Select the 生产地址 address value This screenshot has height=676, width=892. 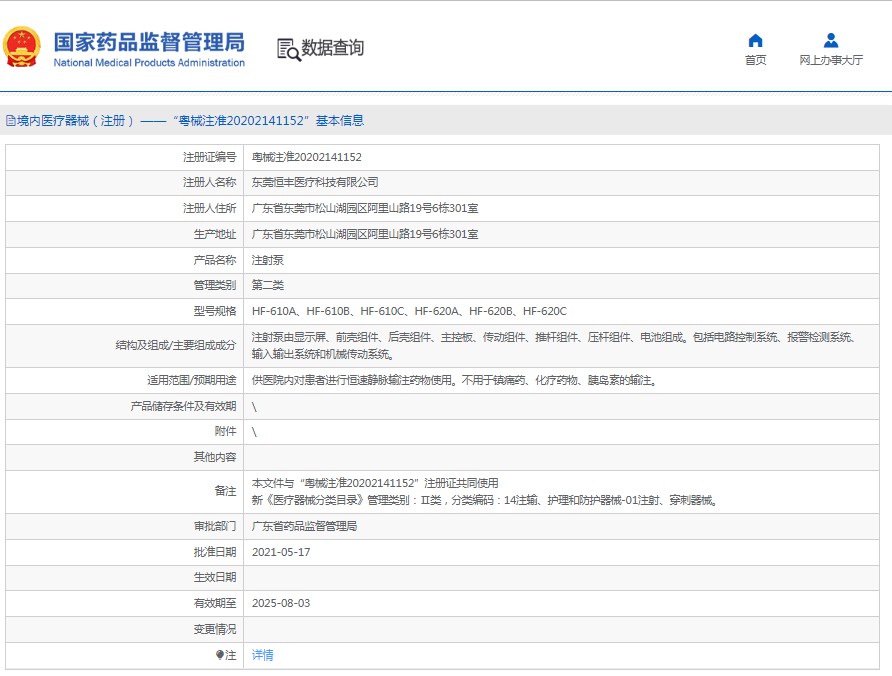click(x=365, y=234)
